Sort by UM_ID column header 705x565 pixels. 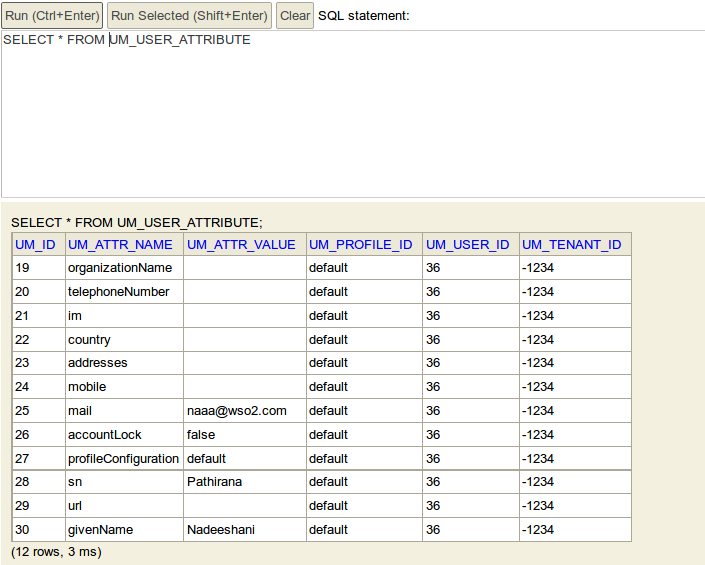pyautogui.click(x=35, y=245)
